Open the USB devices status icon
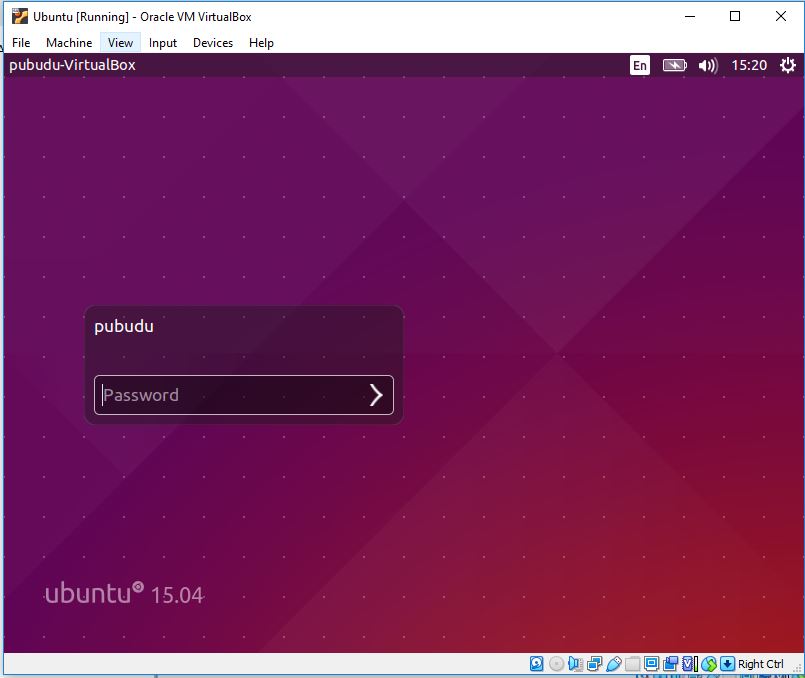 [614, 663]
